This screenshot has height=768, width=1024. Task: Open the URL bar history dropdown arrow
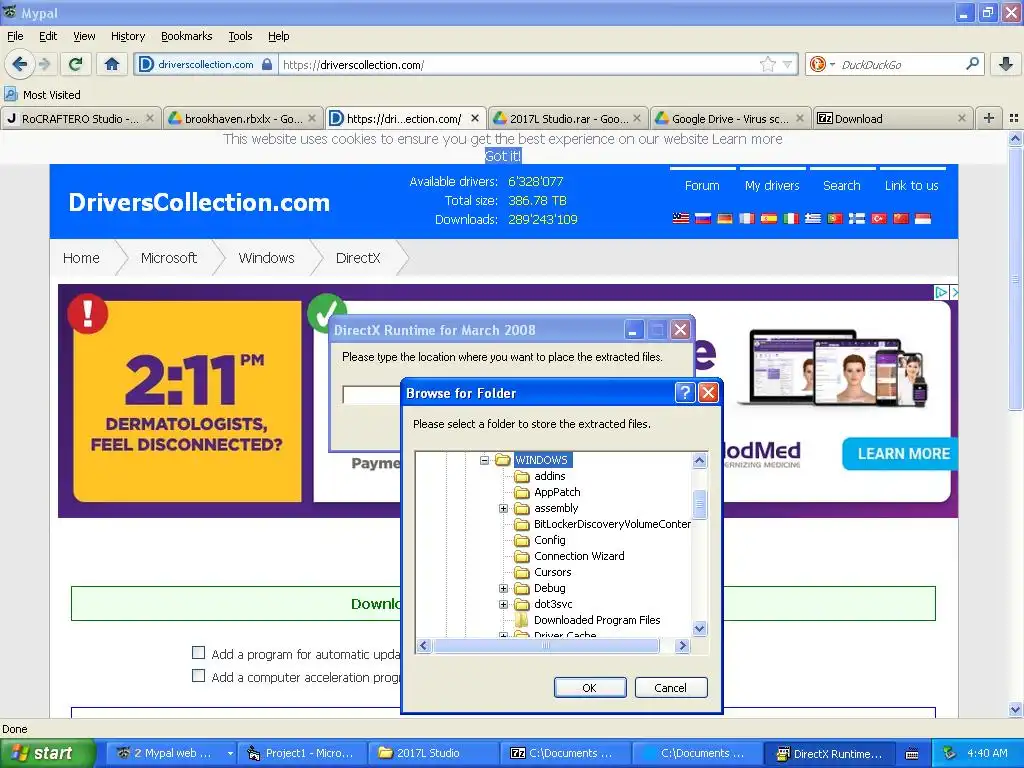coord(788,64)
